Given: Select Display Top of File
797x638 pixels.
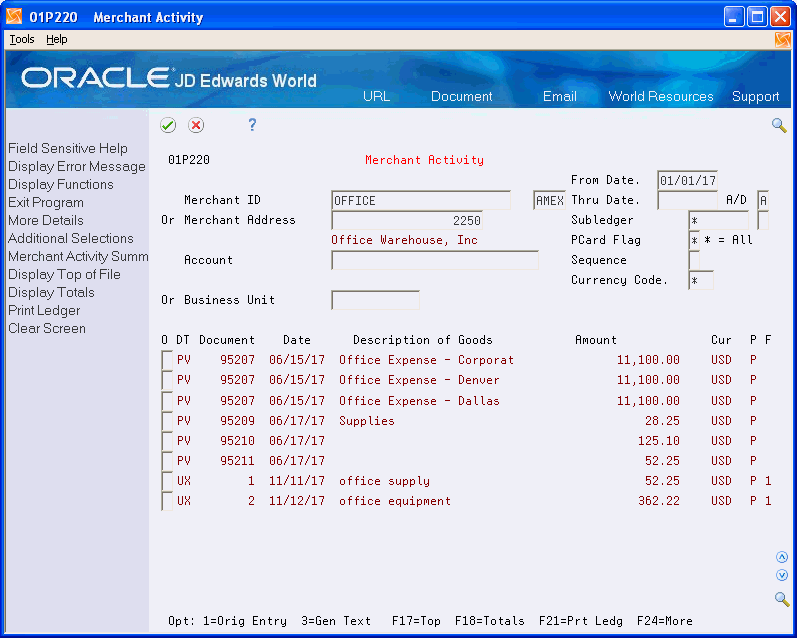Looking at the screenshot, I should click(x=64, y=275).
